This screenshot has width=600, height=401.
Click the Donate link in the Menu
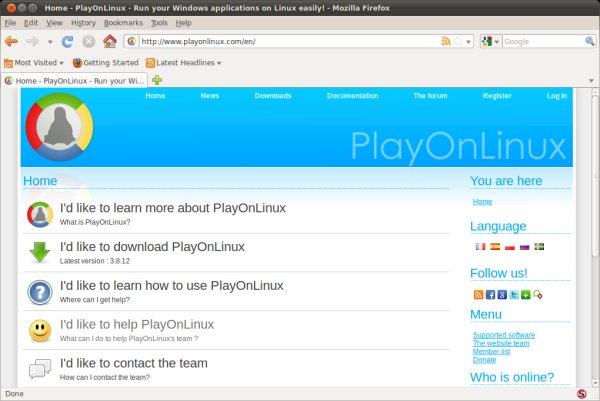click(x=484, y=360)
